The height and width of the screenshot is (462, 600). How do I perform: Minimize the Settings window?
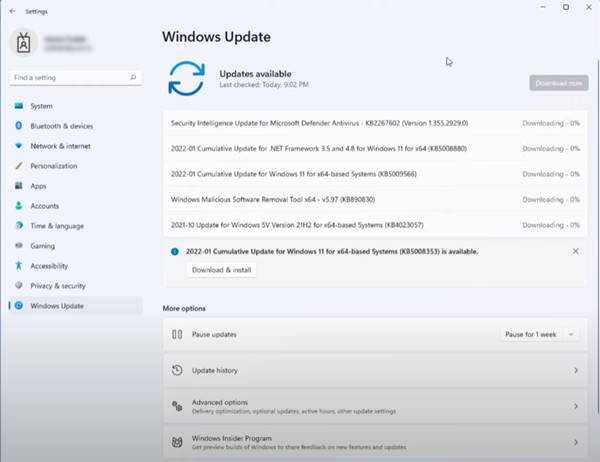543,7
